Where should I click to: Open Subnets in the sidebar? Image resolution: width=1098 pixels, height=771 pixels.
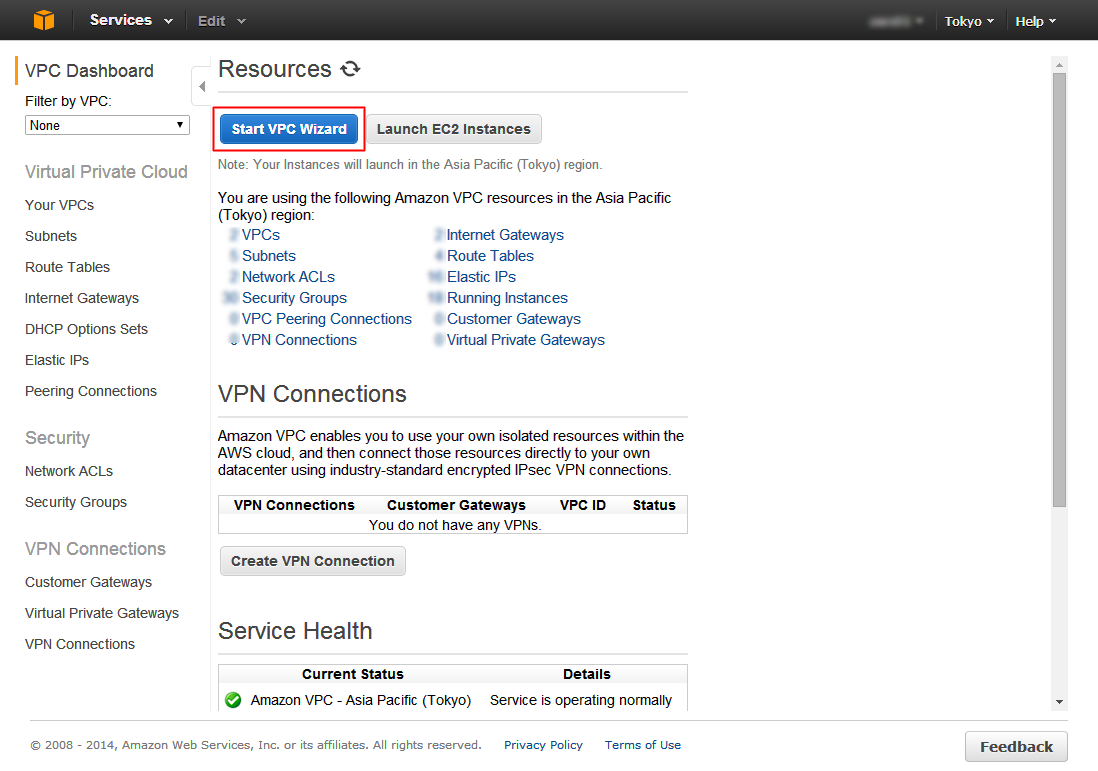pyautogui.click(x=51, y=236)
